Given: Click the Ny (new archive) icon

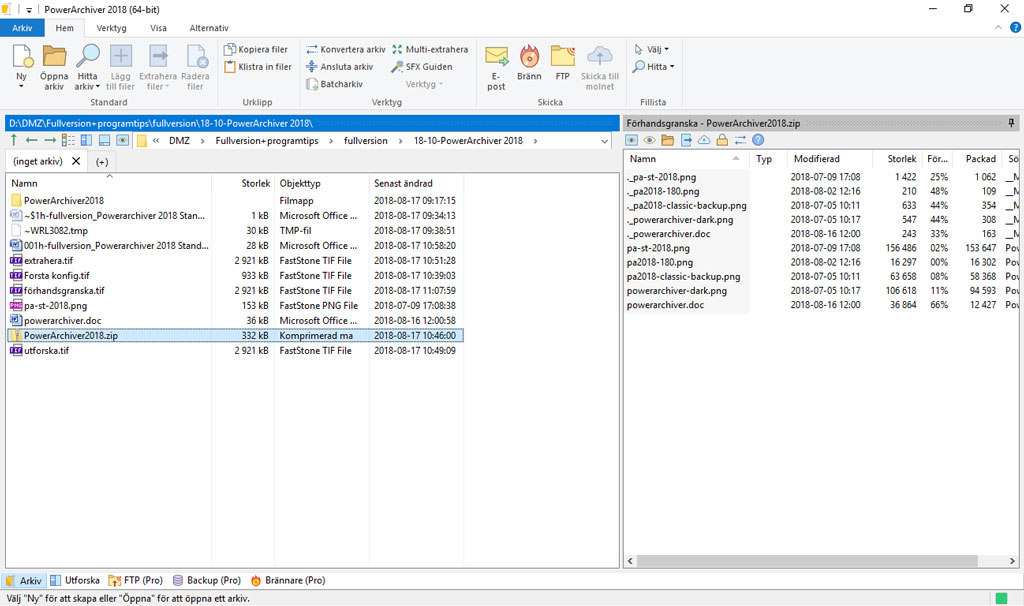Looking at the screenshot, I should tap(22, 57).
